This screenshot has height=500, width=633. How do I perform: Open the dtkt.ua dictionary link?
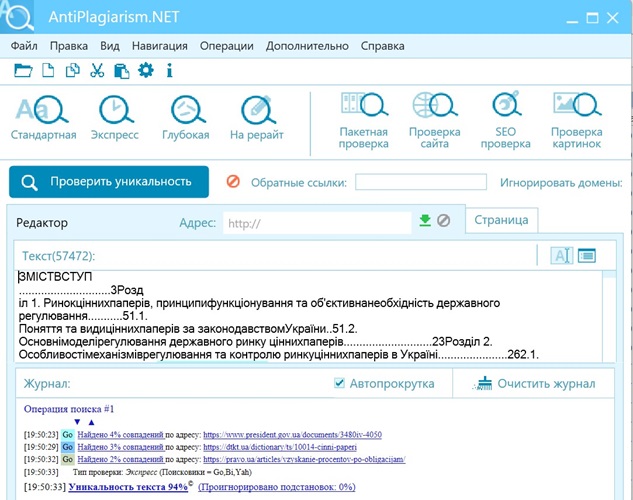tap(280, 447)
